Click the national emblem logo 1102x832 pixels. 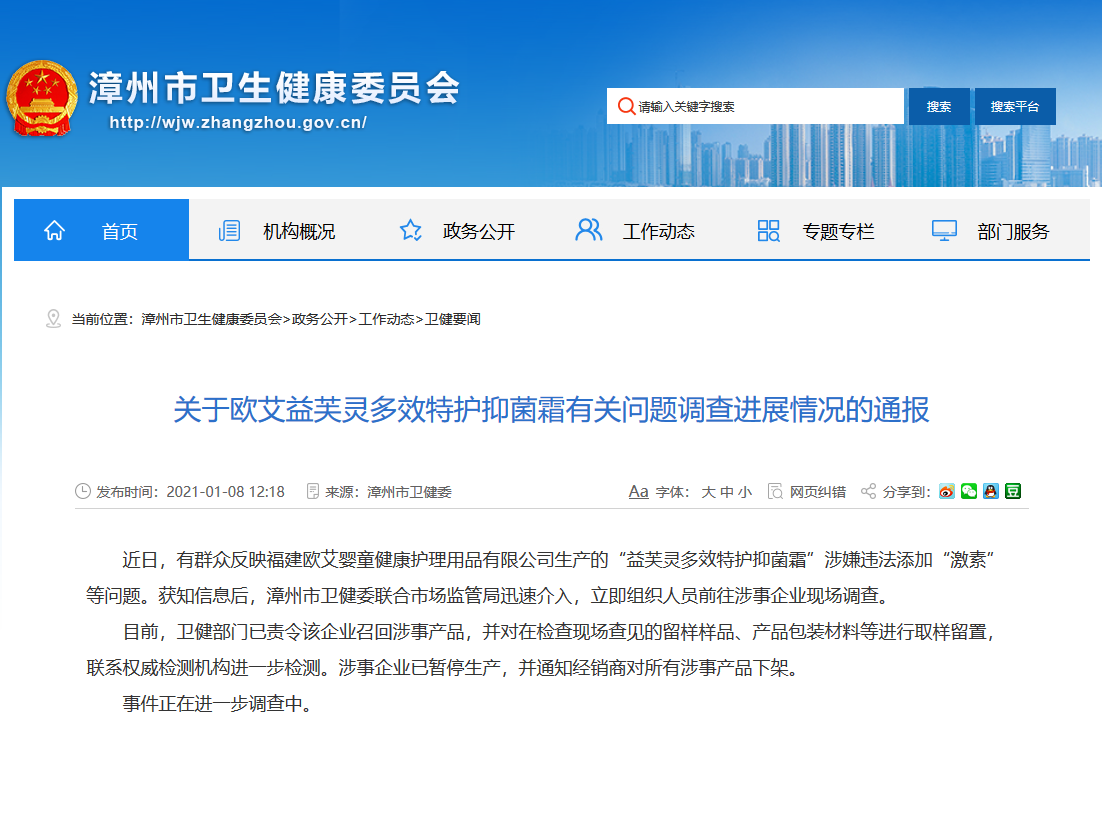41,99
